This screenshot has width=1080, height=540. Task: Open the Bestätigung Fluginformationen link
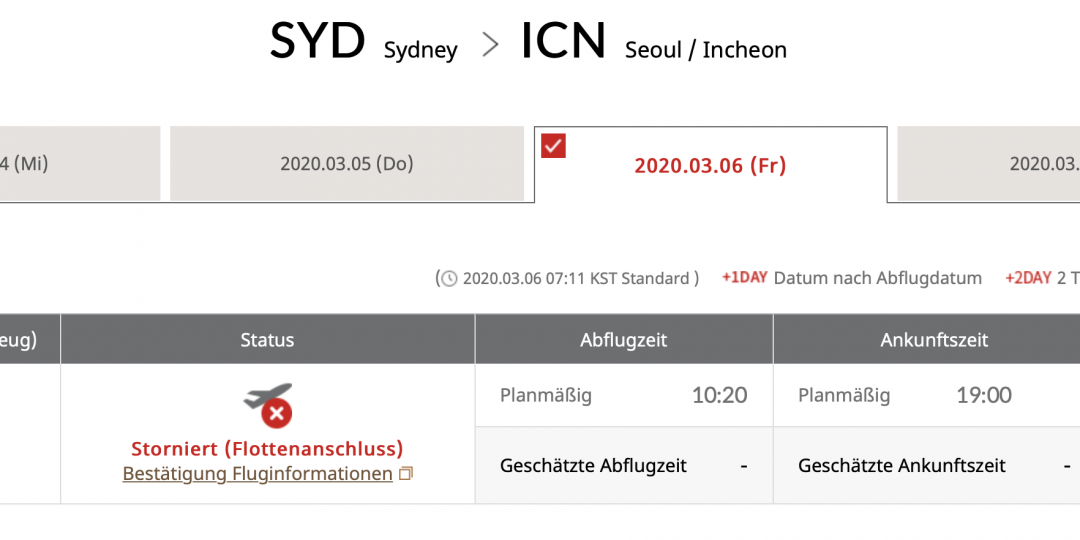point(258,474)
